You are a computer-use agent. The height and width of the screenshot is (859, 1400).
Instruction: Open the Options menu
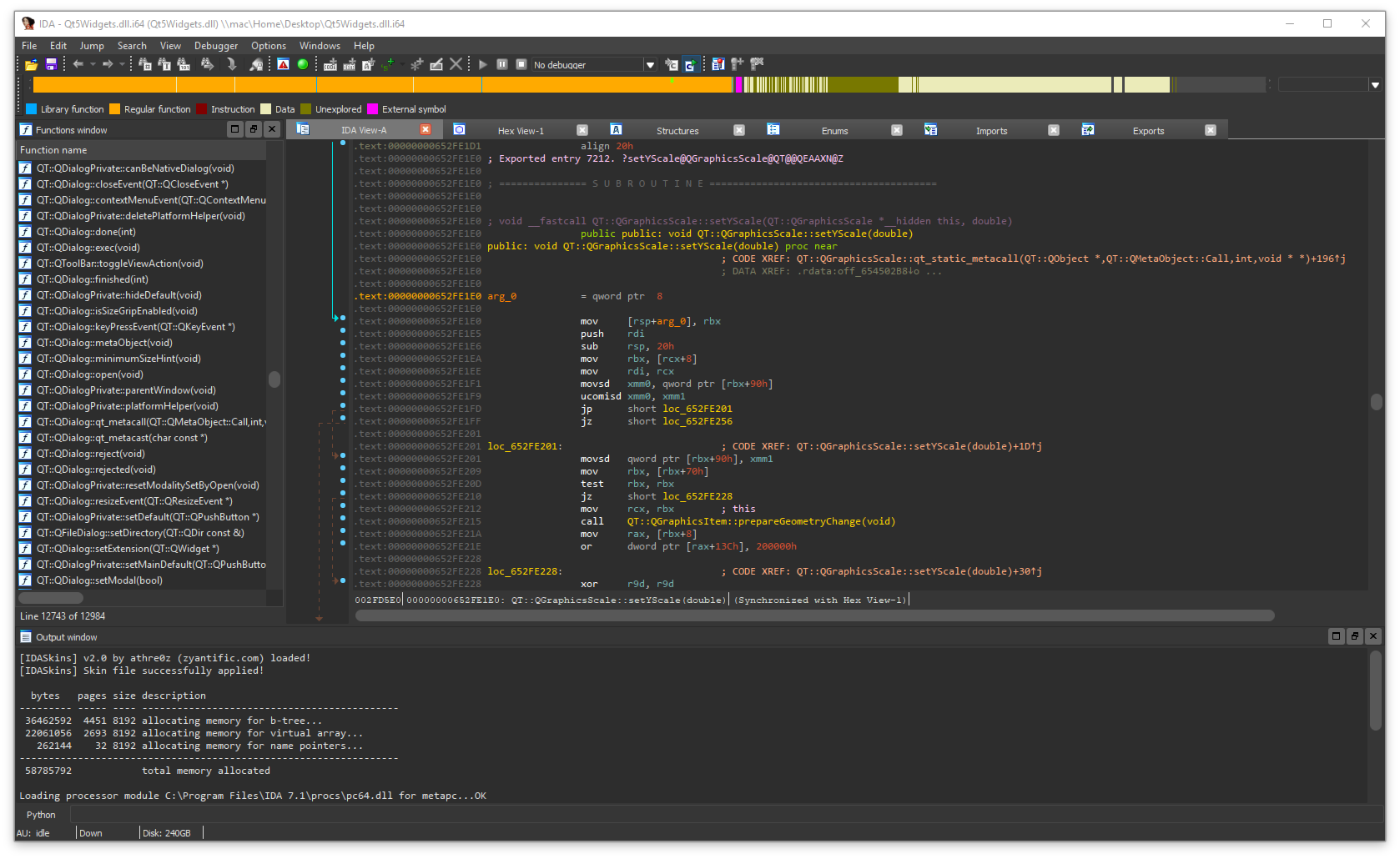(x=269, y=46)
